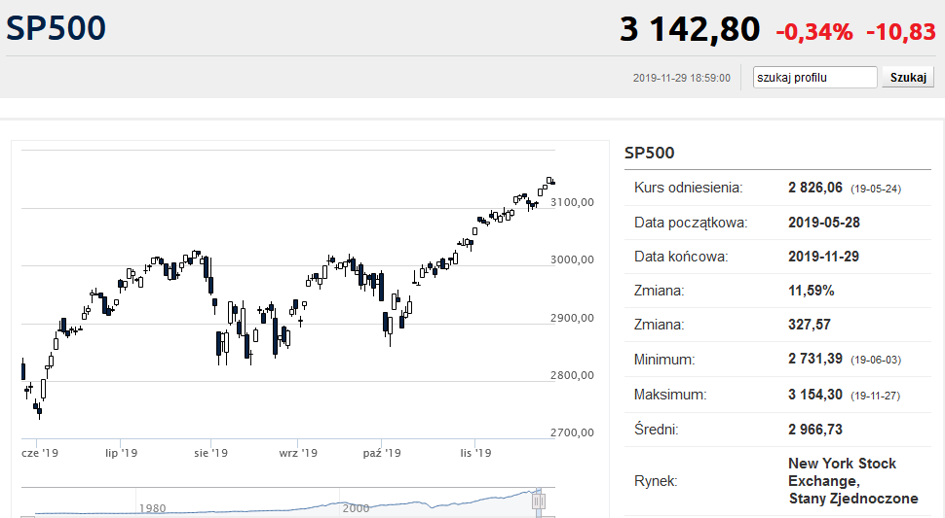
Task: Grab the navigator range handle grip
Action: (540, 501)
